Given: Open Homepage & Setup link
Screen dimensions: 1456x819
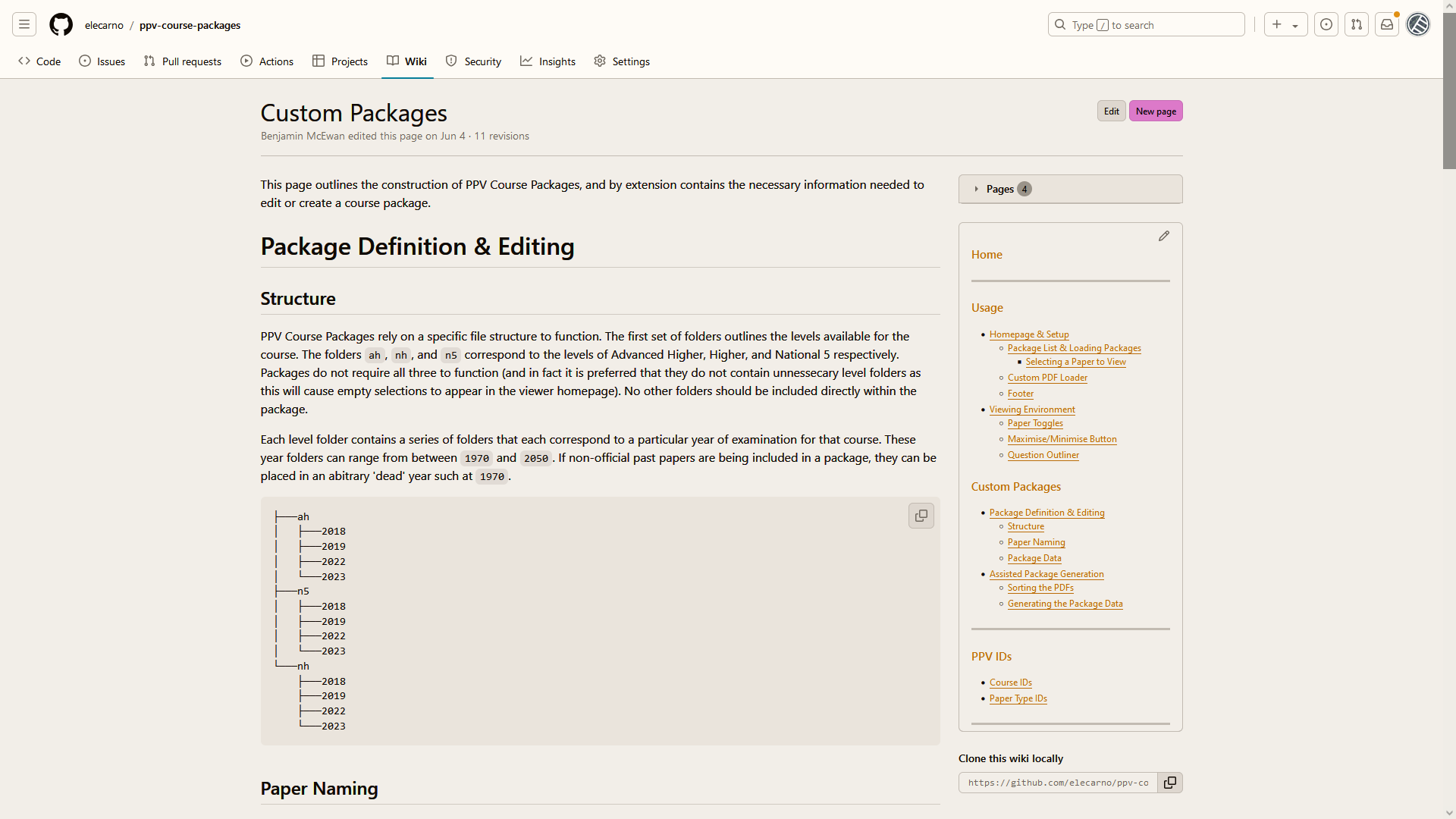Looking at the screenshot, I should (1029, 334).
